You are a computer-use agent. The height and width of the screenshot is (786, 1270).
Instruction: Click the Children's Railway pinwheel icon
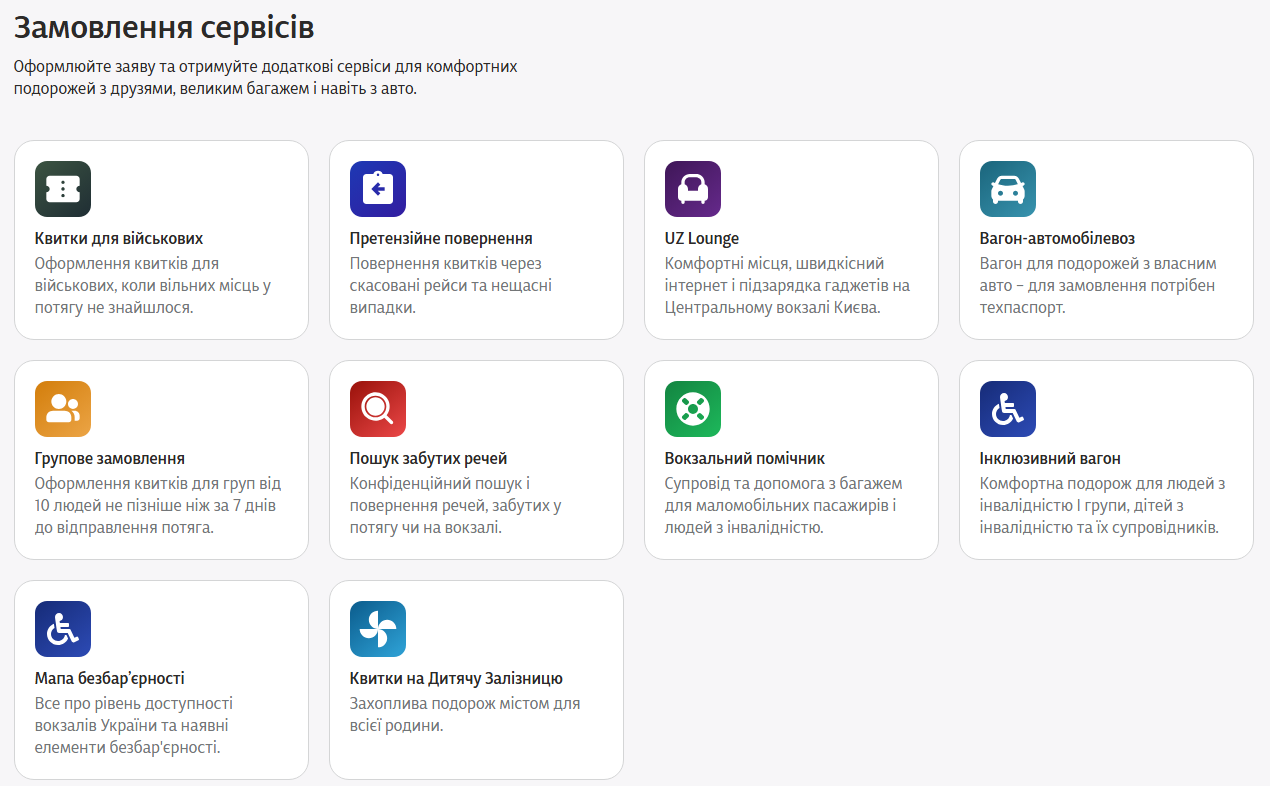coord(378,629)
